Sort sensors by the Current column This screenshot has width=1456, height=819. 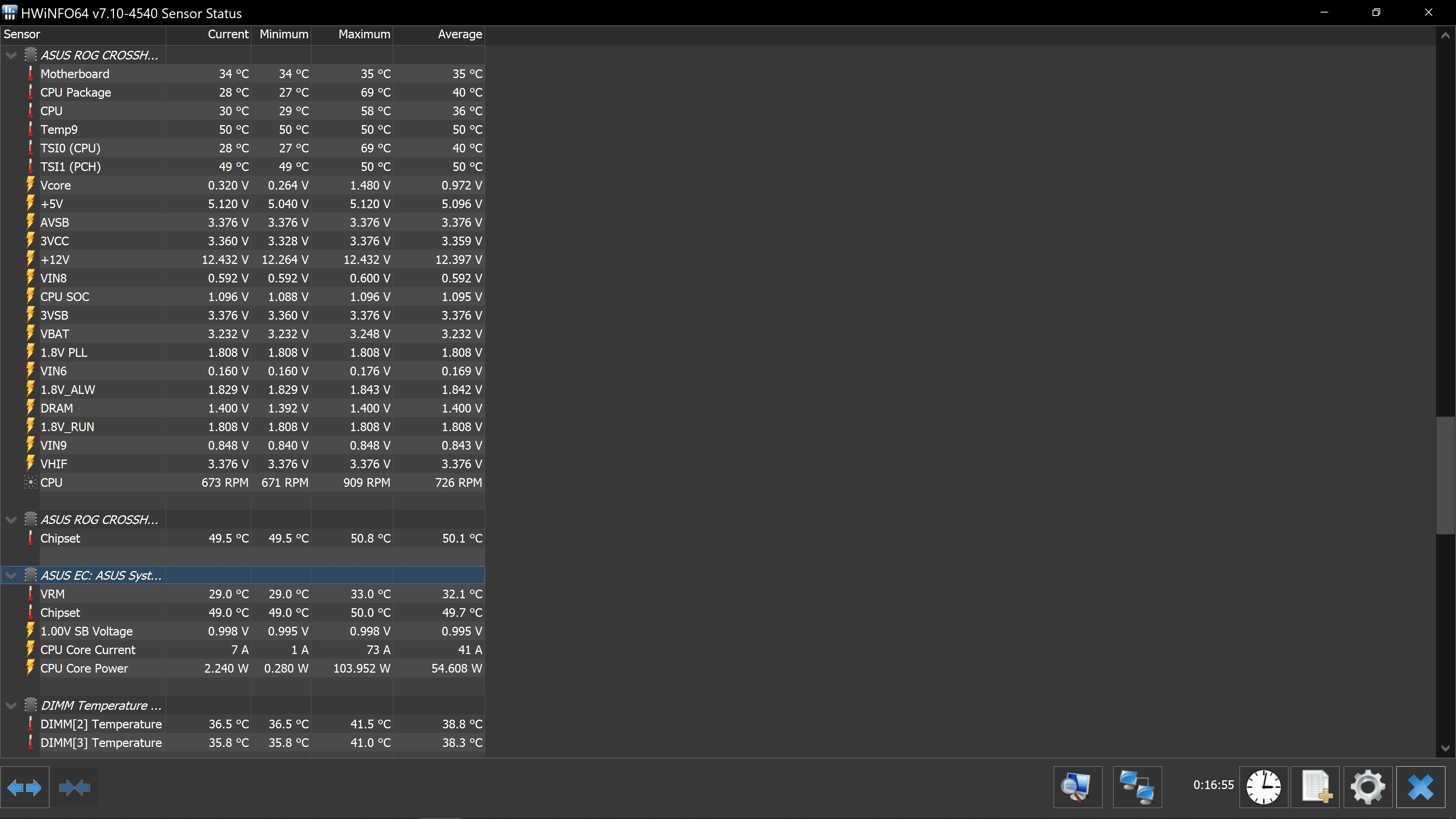(x=228, y=34)
